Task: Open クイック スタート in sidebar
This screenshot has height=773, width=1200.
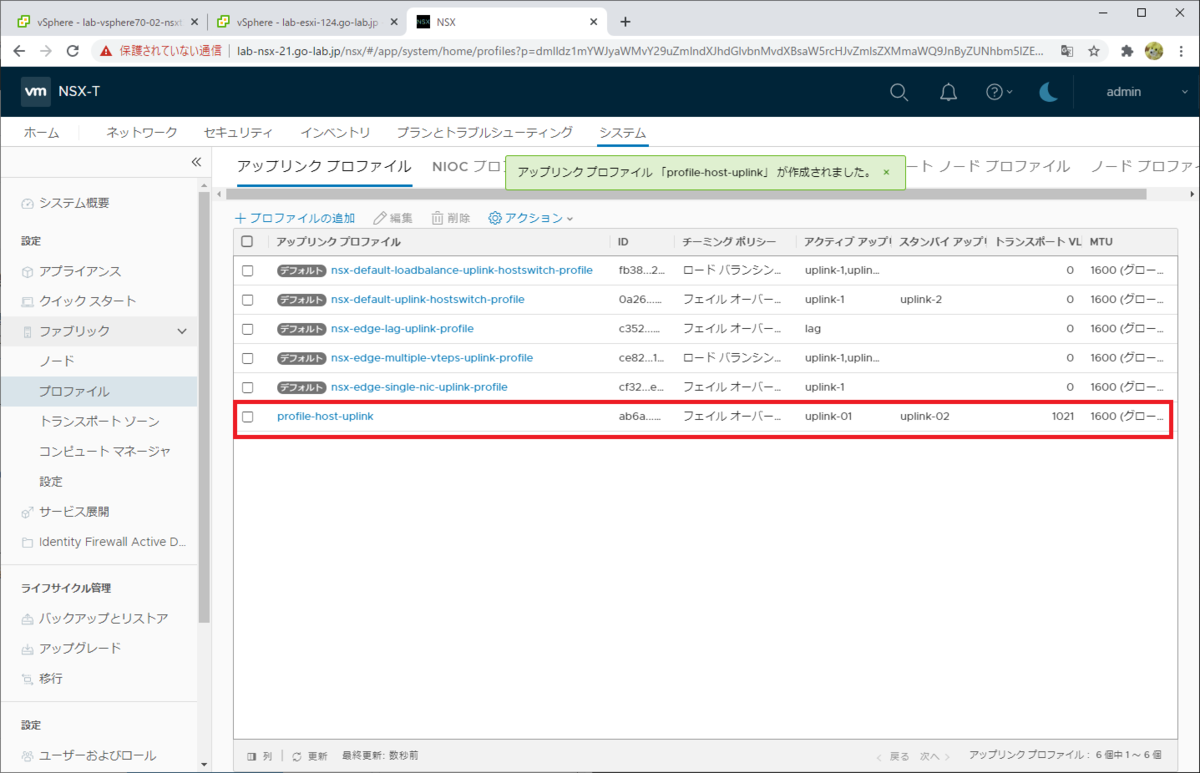Action: point(87,301)
